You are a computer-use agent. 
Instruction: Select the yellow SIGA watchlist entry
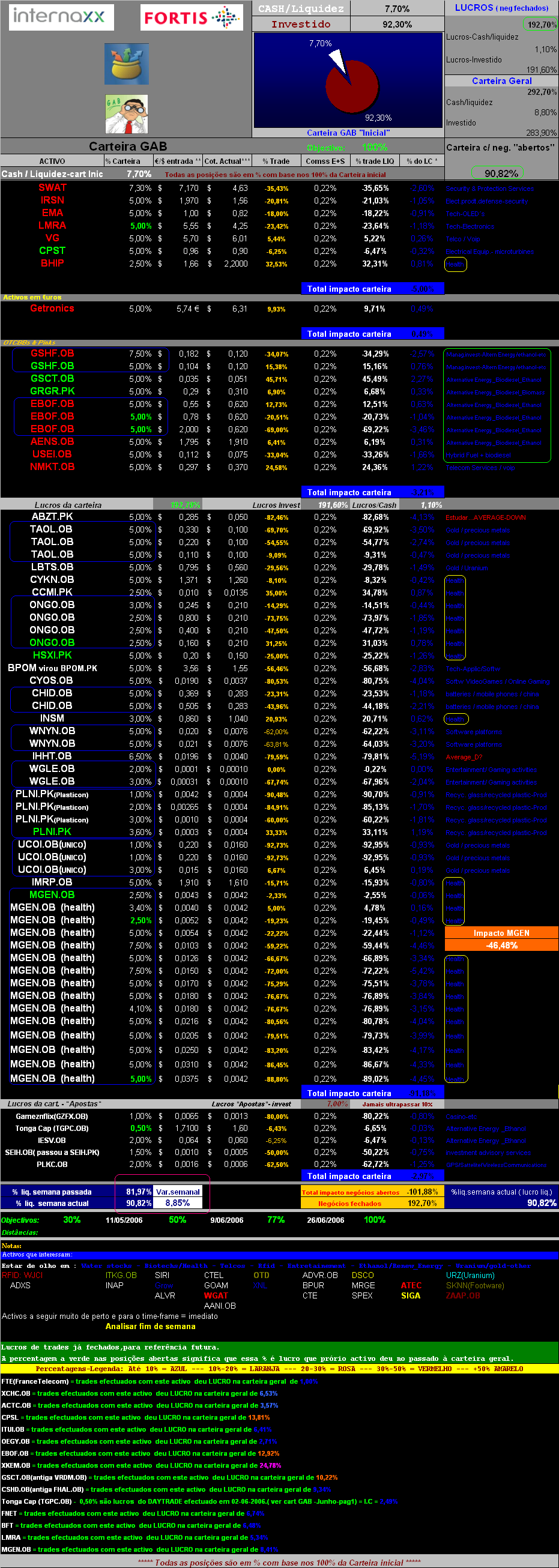[x=411, y=1296]
